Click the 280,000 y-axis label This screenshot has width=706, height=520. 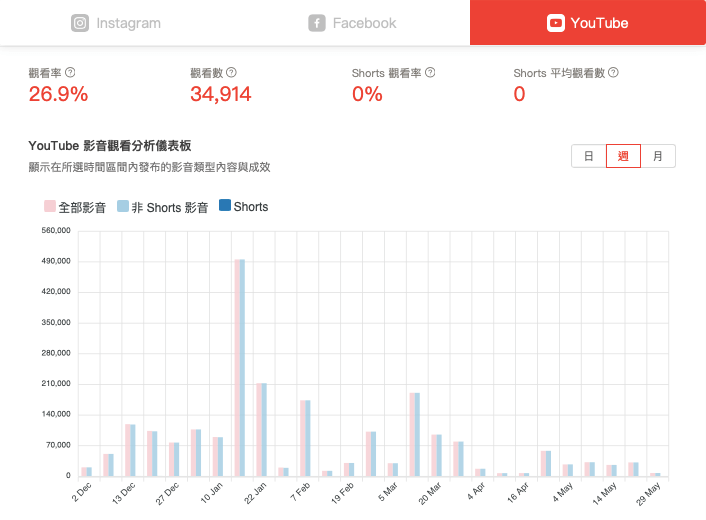[56, 353]
